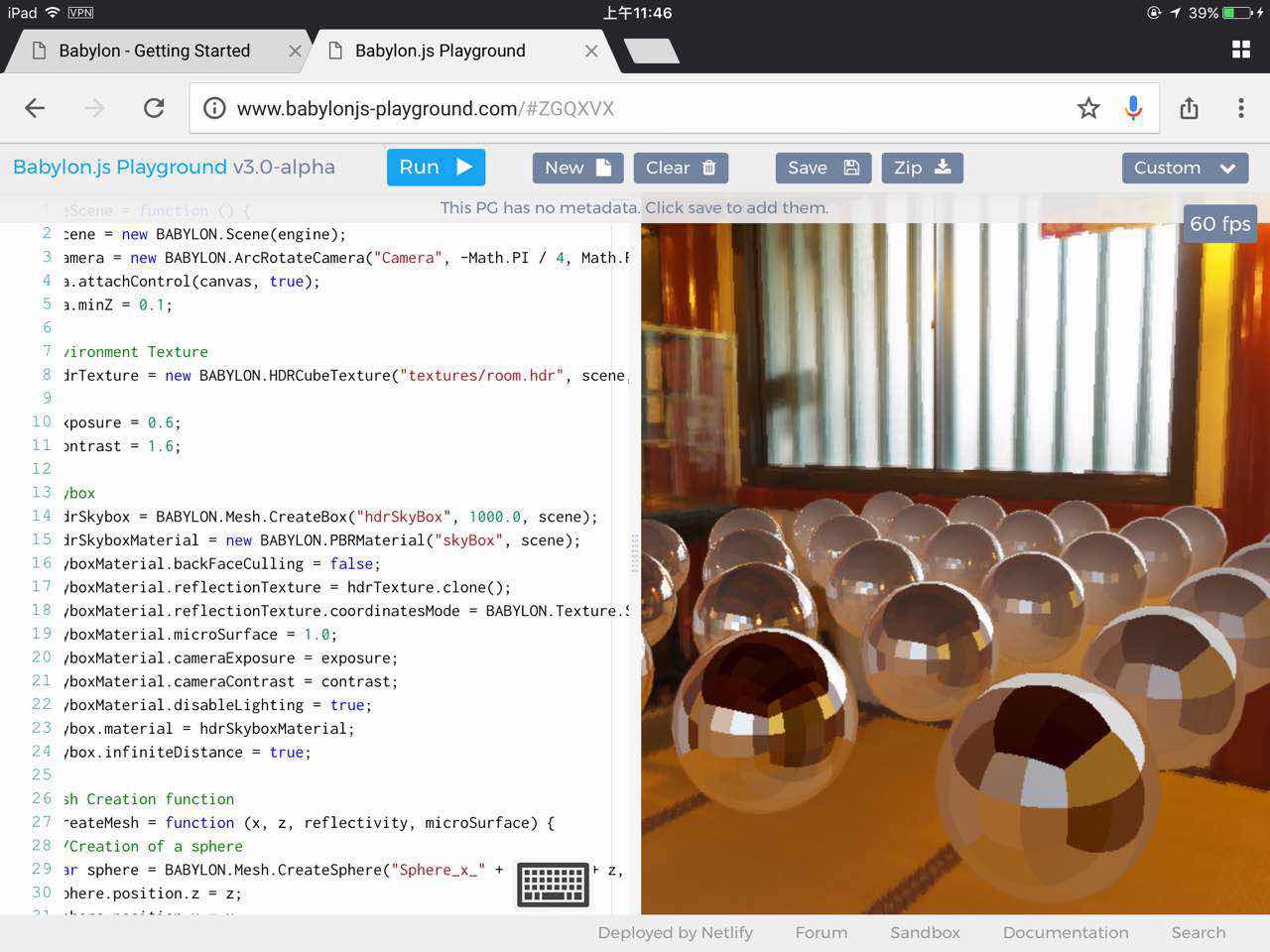Viewport: 1270px width, 952px height.
Task: Run the playground code
Action: pyautogui.click(x=436, y=168)
